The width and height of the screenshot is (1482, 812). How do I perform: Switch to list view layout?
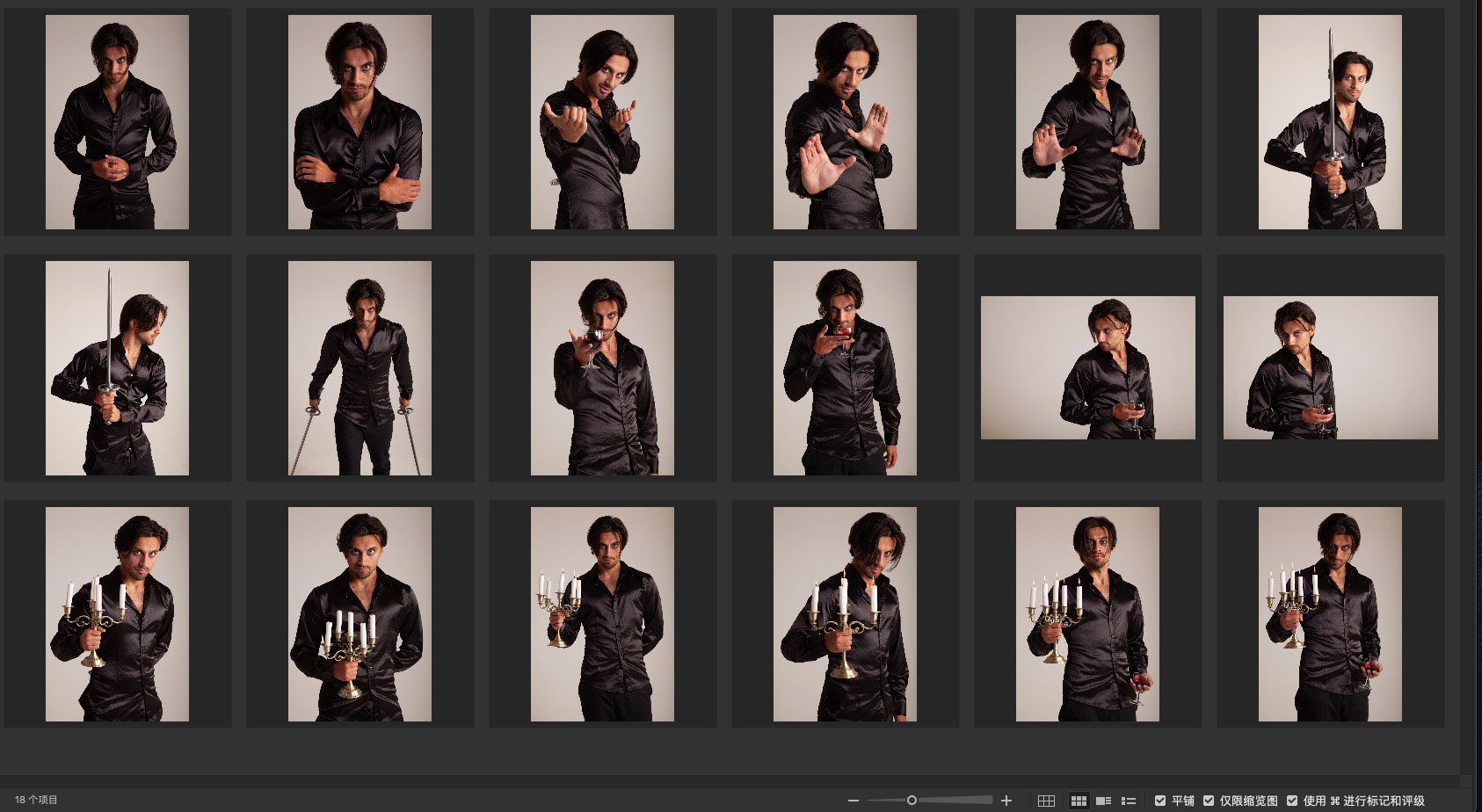click(x=1129, y=801)
